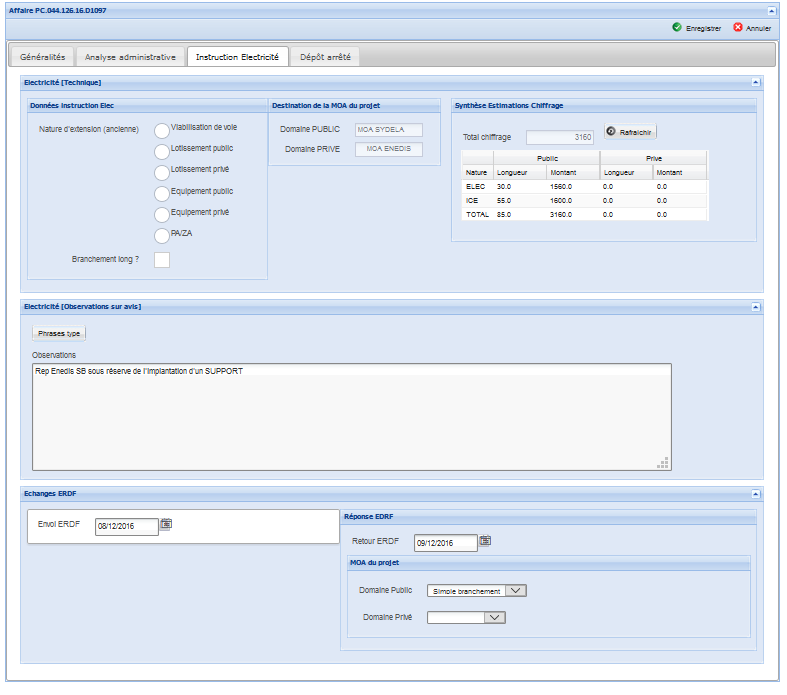This screenshot has height=695, width=787.
Task: Click into the Observations text area
Action: (351, 417)
